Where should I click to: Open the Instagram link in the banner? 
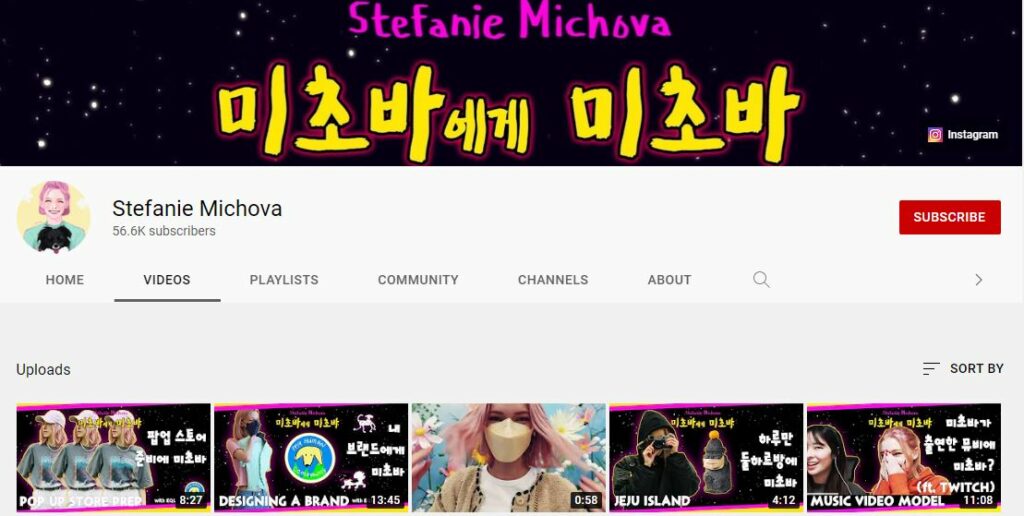963,135
